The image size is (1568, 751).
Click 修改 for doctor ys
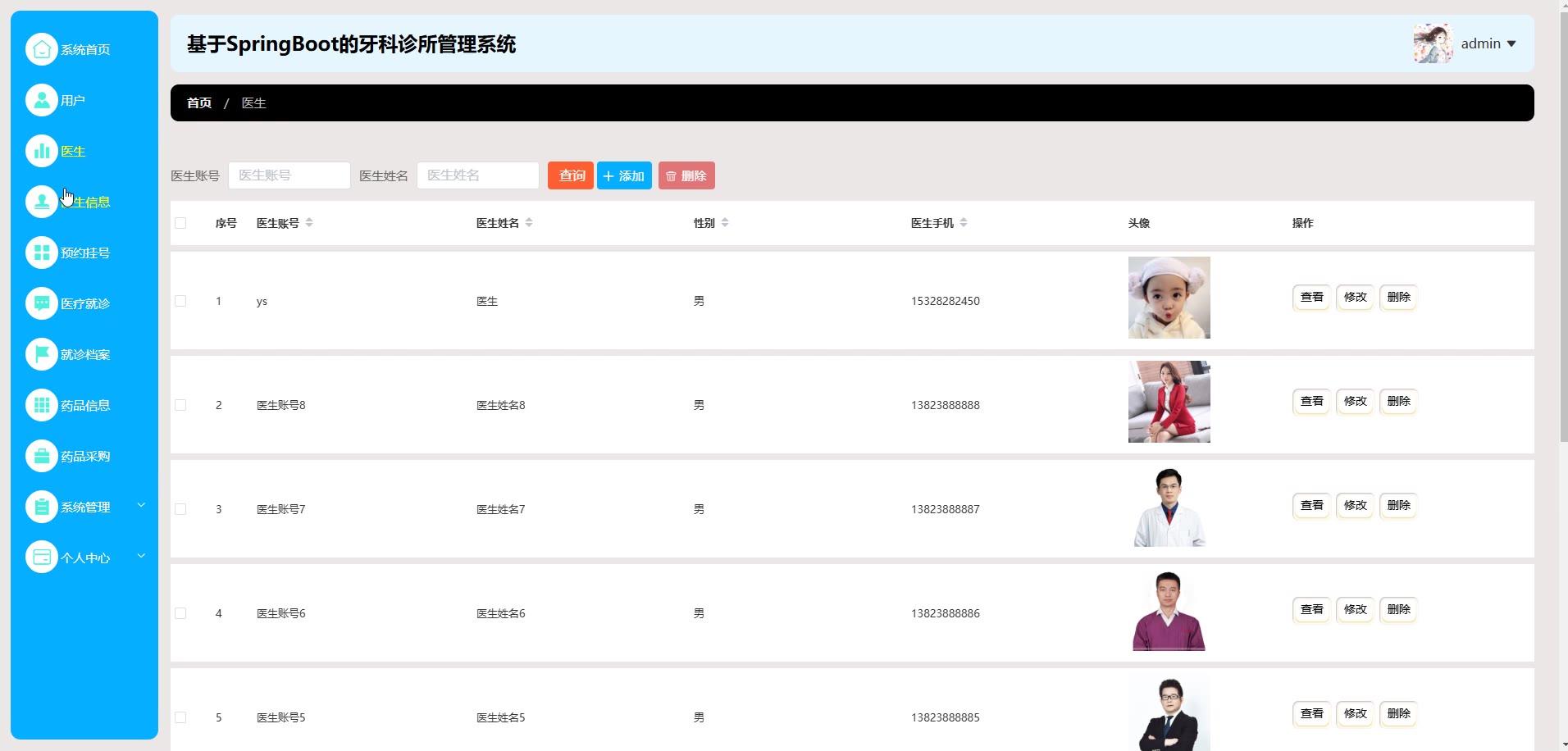click(1355, 297)
